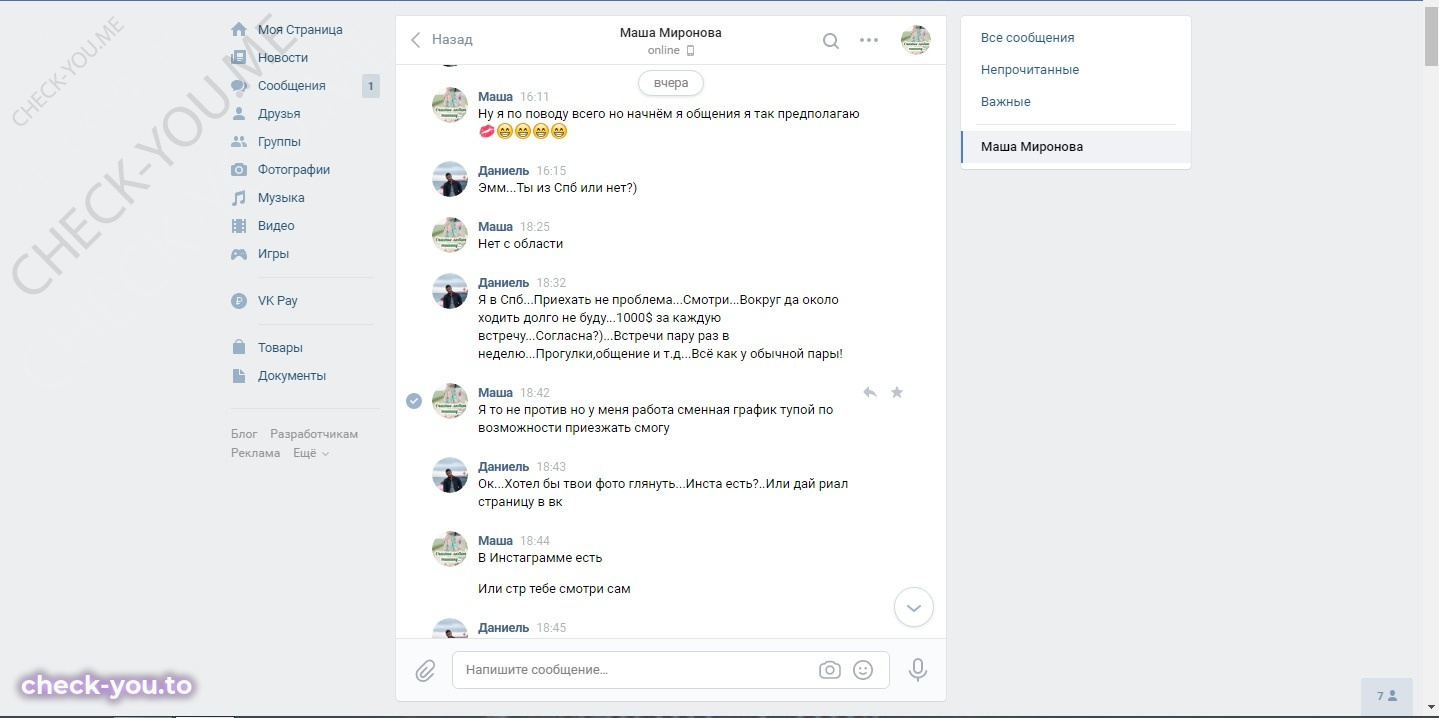Screen dimensions: 1439x718
Task: Click the VK Pay ruble icon
Action: coord(239,301)
